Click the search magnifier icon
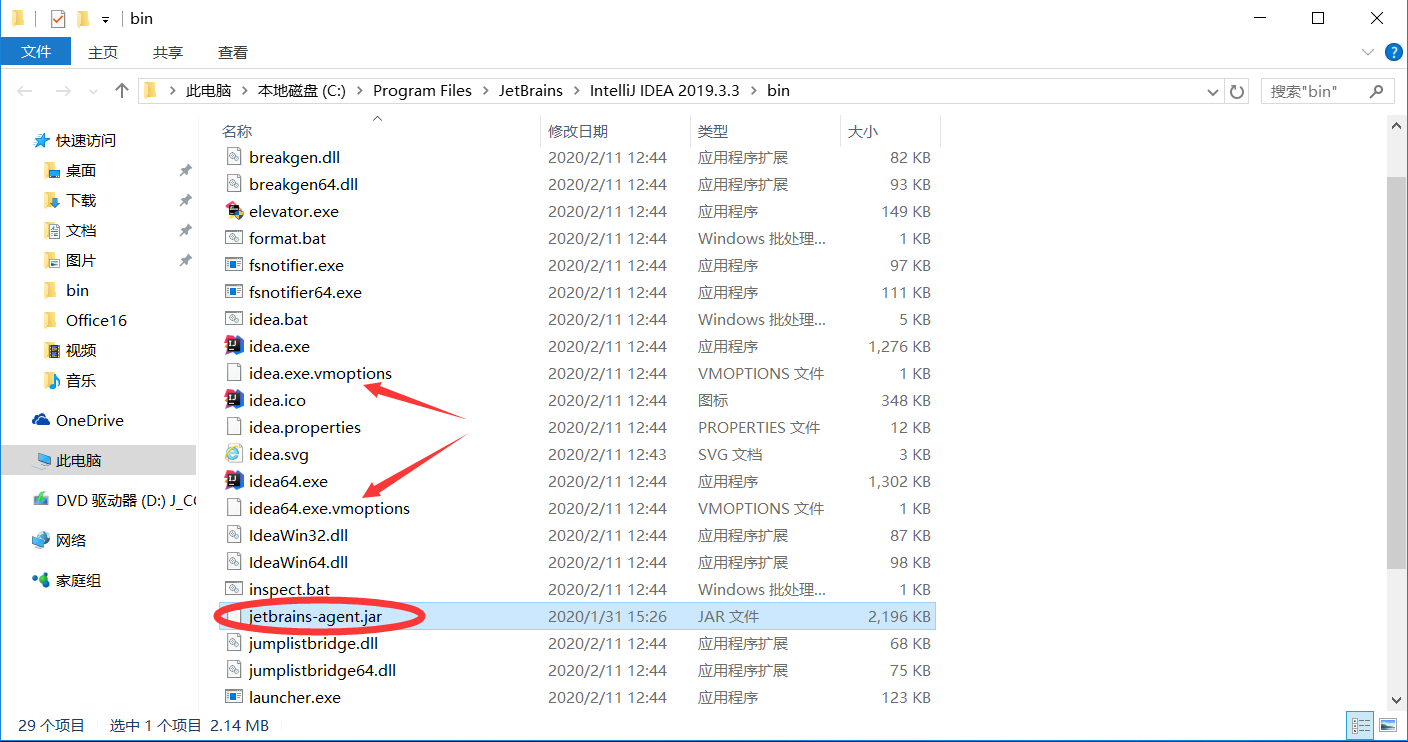 [1376, 91]
